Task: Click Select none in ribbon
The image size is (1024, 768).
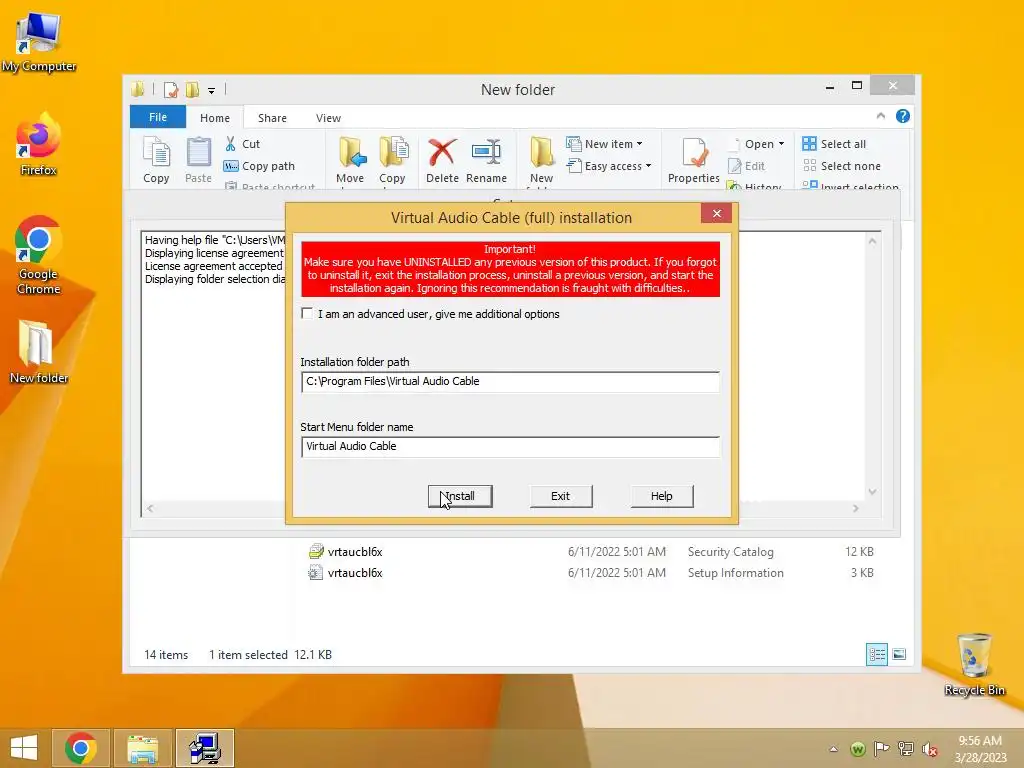Action: point(841,166)
